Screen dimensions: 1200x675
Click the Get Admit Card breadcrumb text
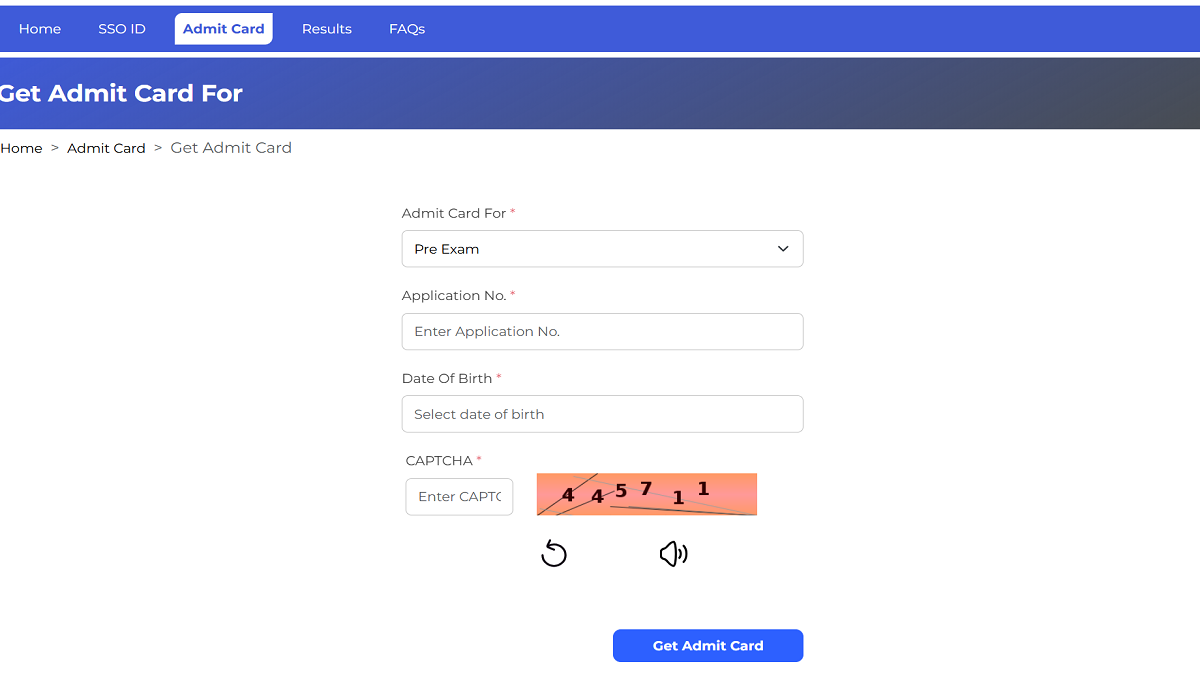point(231,148)
